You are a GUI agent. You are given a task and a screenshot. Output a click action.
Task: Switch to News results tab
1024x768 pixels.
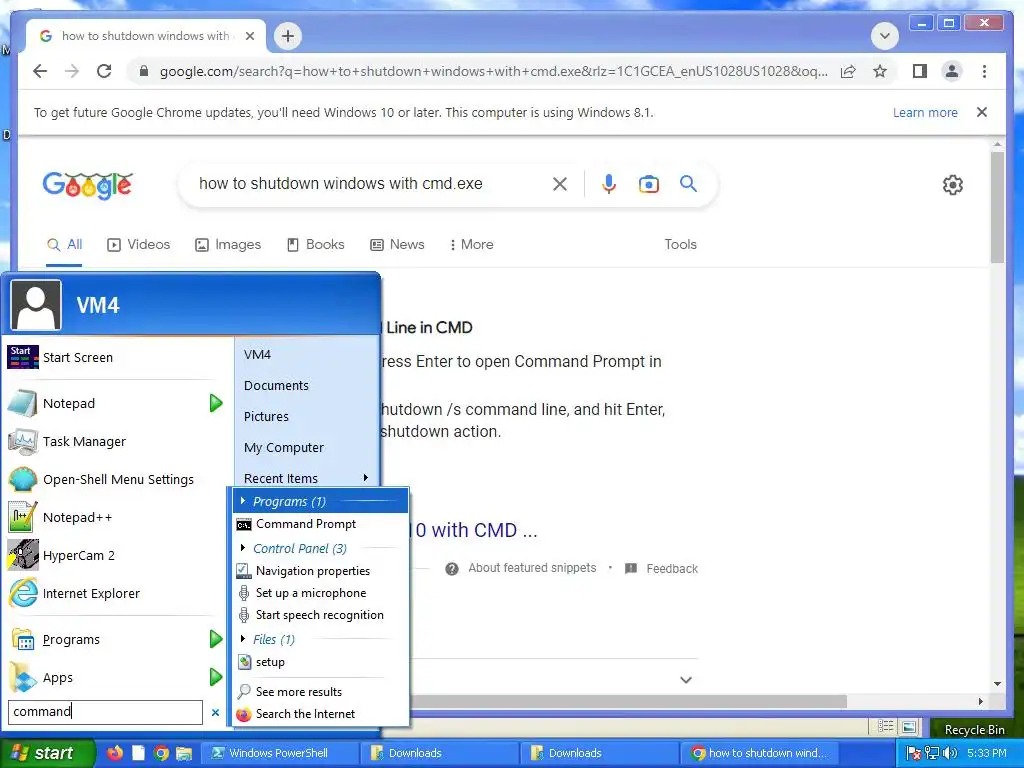[x=397, y=244]
